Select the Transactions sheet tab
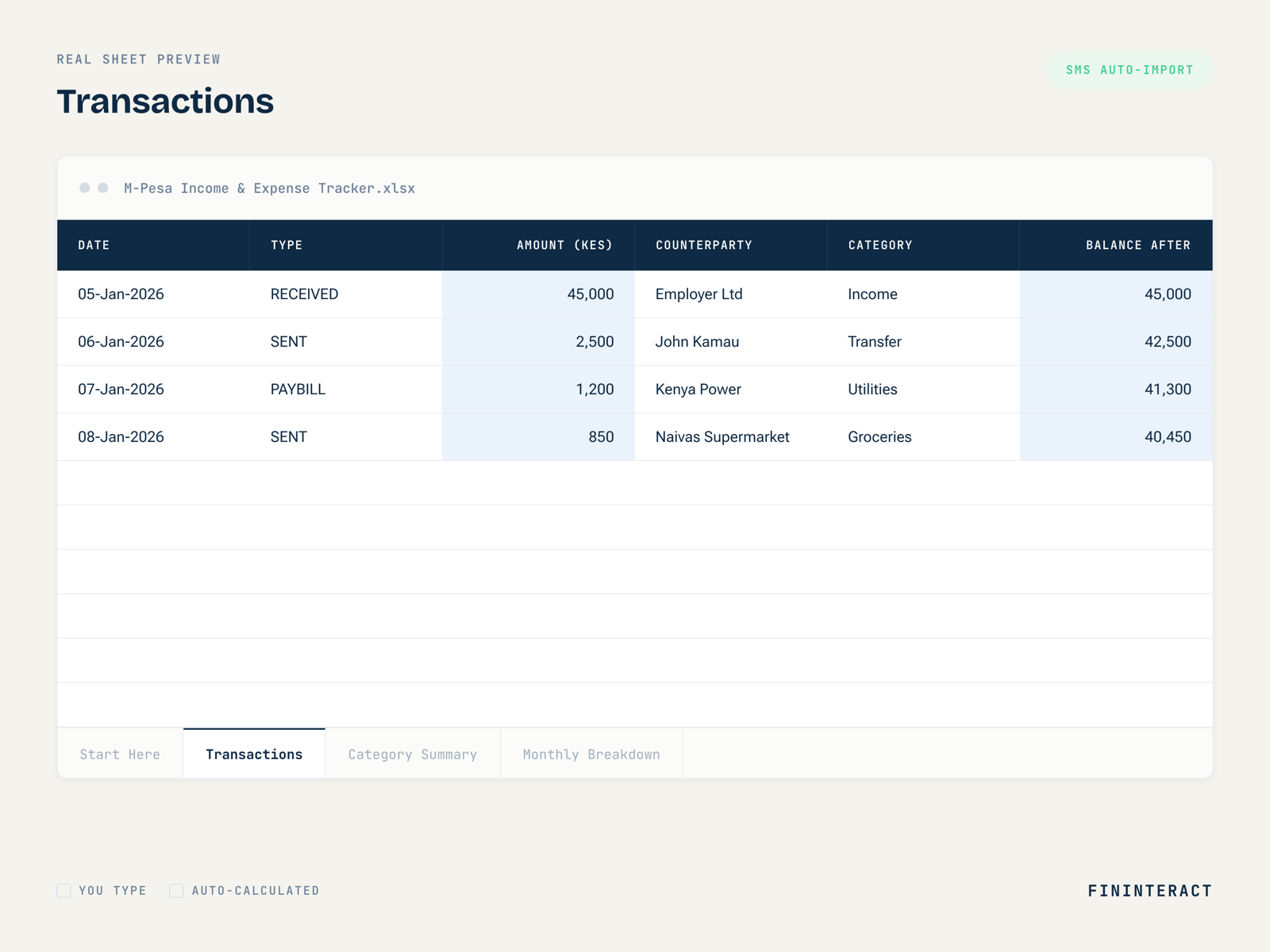 pos(254,754)
